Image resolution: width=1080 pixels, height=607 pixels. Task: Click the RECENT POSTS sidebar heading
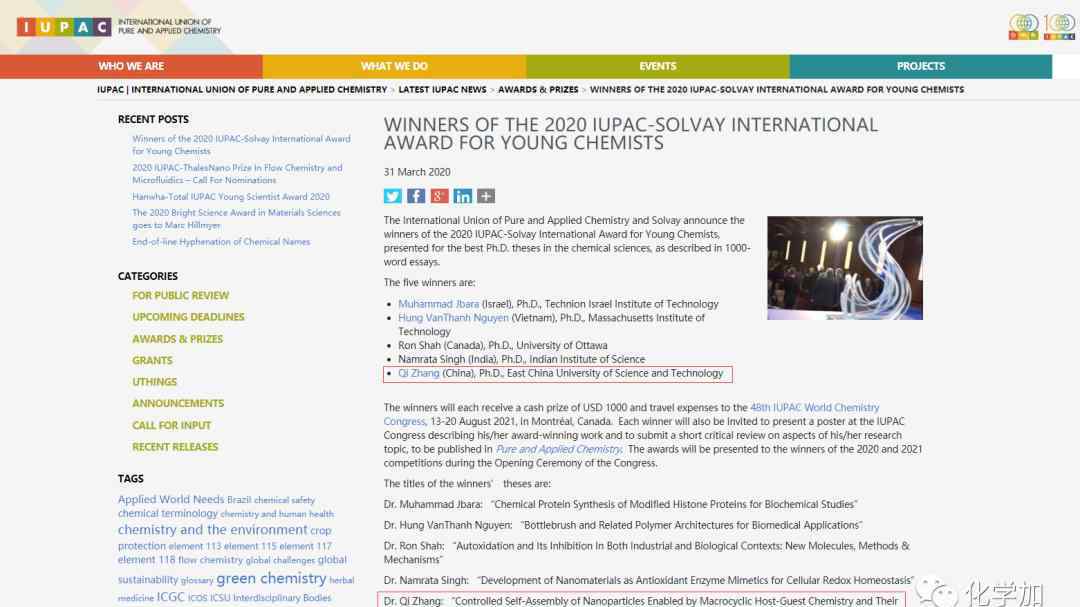[153, 119]
